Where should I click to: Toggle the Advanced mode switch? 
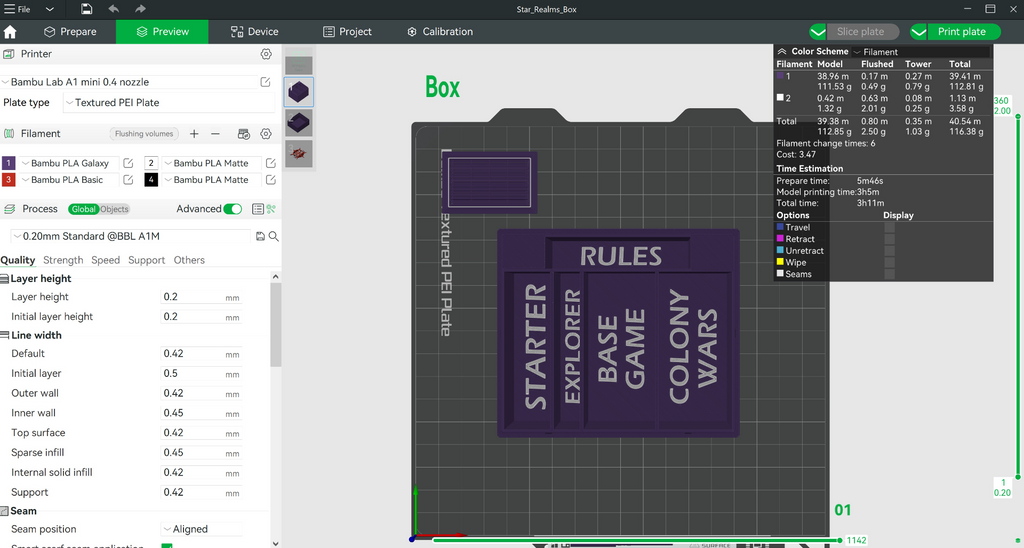tap(232, 209)
